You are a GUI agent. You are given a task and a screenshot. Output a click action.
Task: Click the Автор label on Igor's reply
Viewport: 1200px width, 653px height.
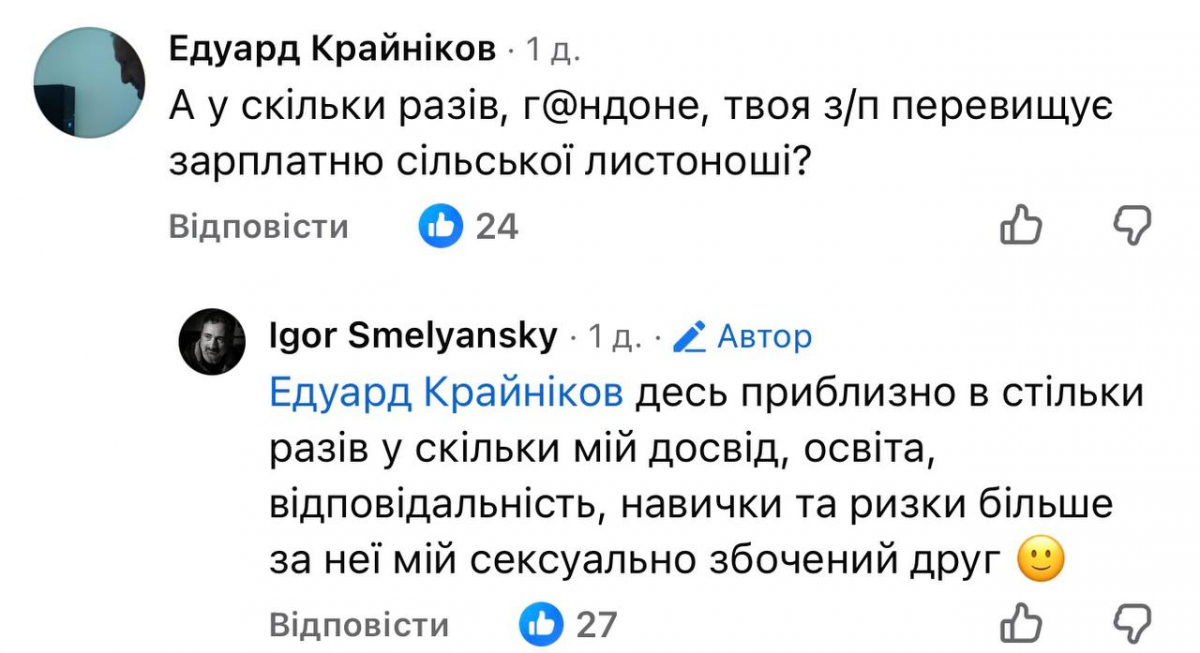point(765,338)
